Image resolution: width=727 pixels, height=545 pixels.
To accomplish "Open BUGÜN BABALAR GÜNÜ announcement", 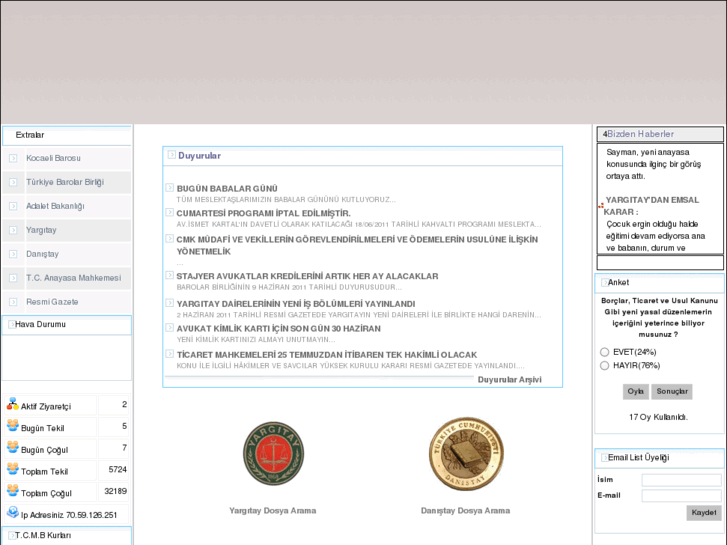I will [227, 189].
